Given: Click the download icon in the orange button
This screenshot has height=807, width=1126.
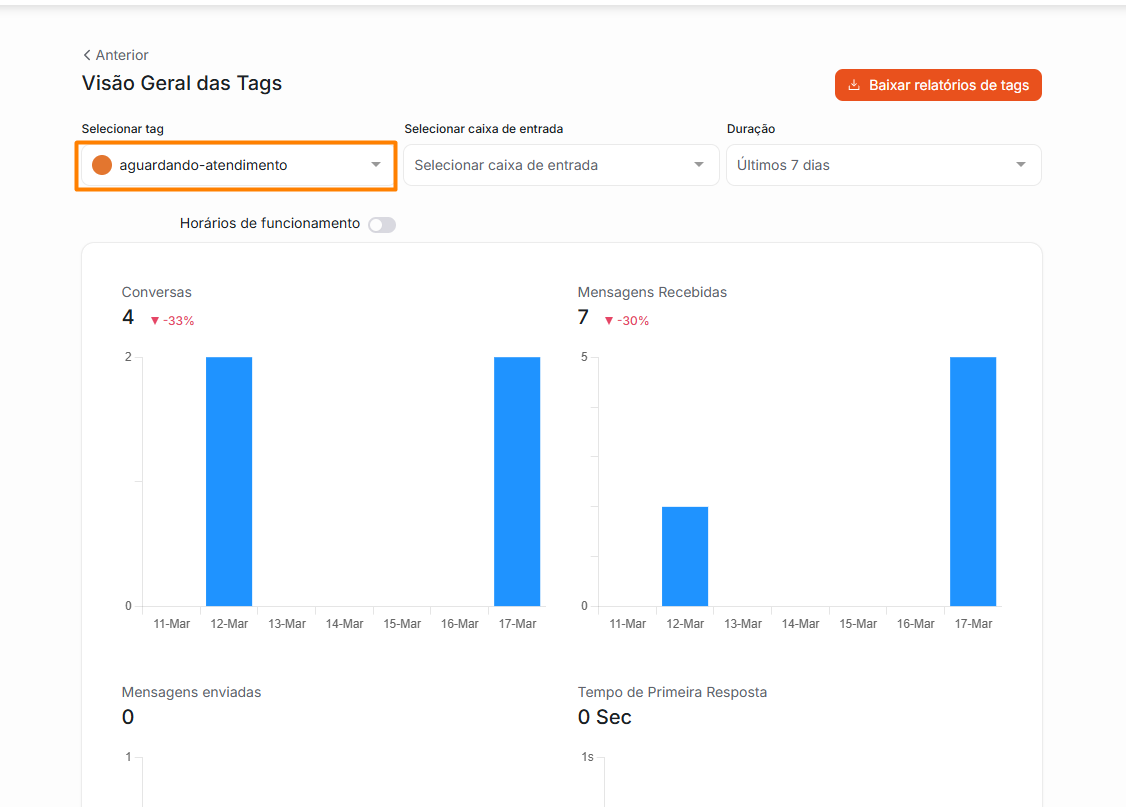Looking at the screenshot, I should click(854, 85).
